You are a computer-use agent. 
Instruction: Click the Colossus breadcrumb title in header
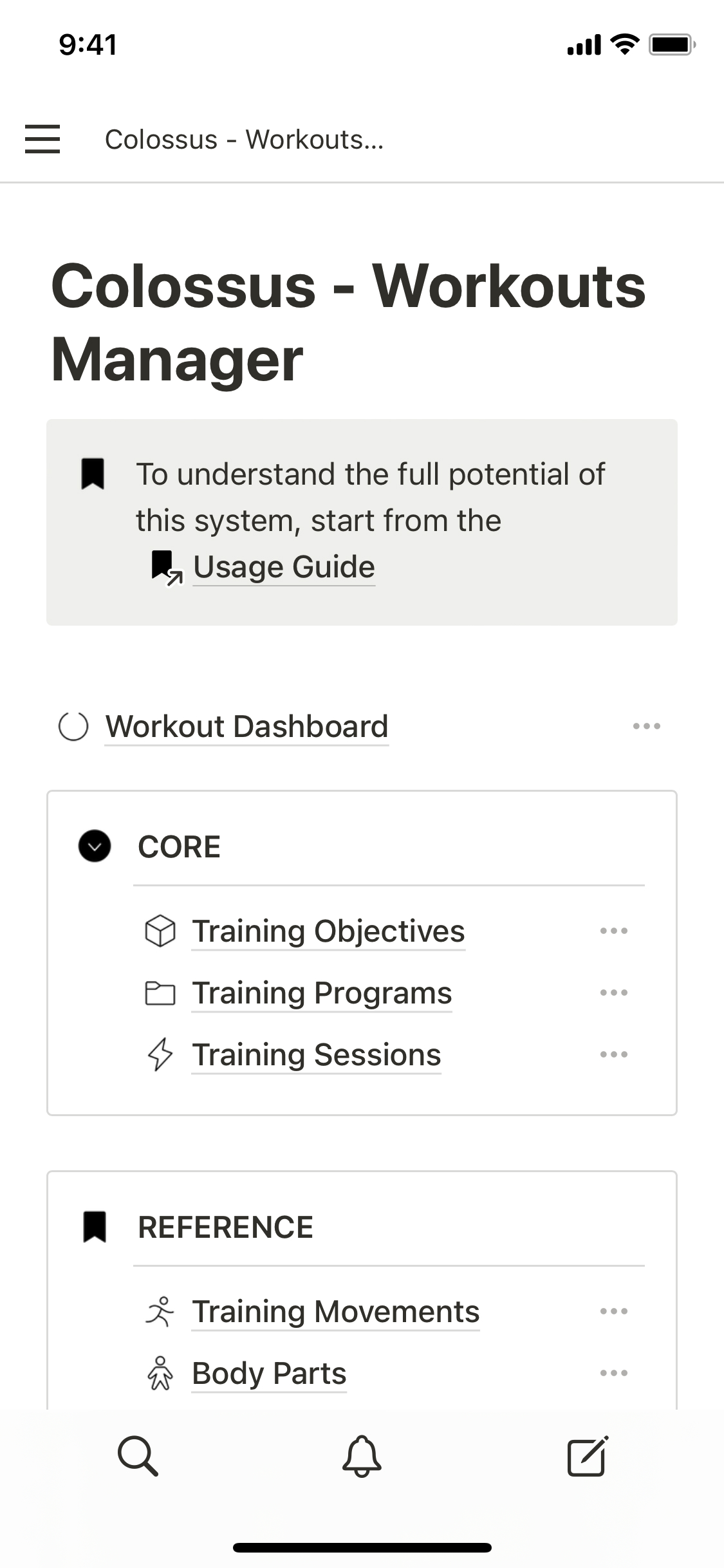(244, 139)
